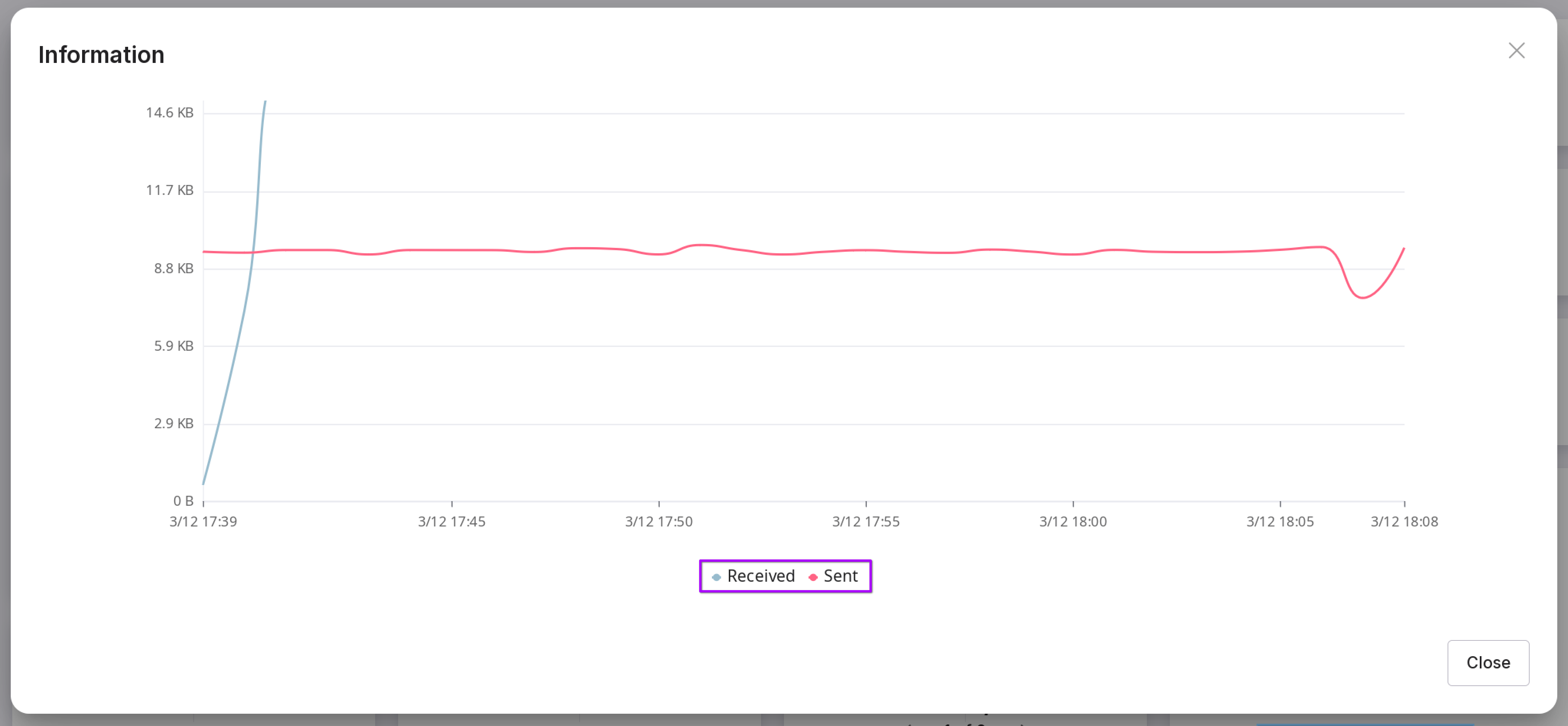Viewport: 1568px width, 726px height.
Task: Click the pink Sent legend dot
Action: [x=813, y=577]
